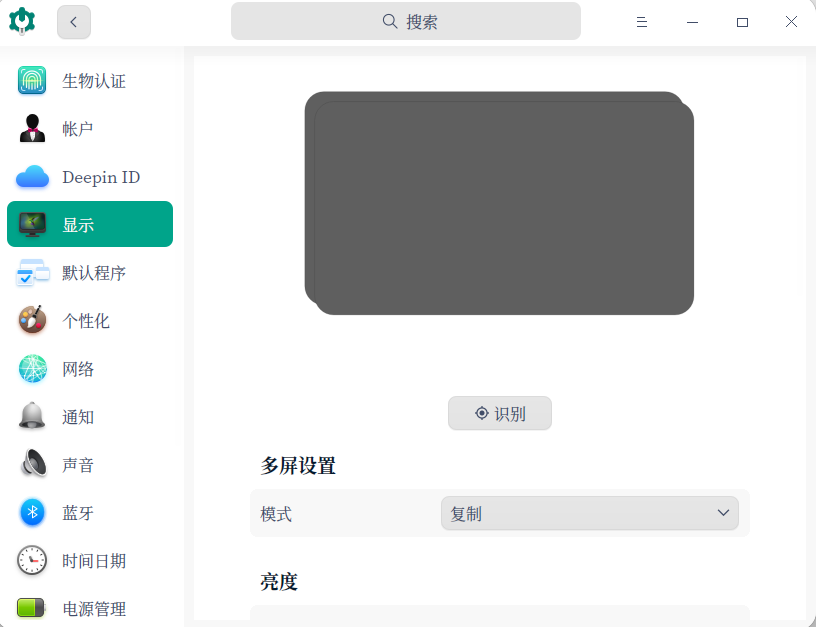Open the hamburger main menu
This screenshot has height=627, width=816.
tap(642, 22)
